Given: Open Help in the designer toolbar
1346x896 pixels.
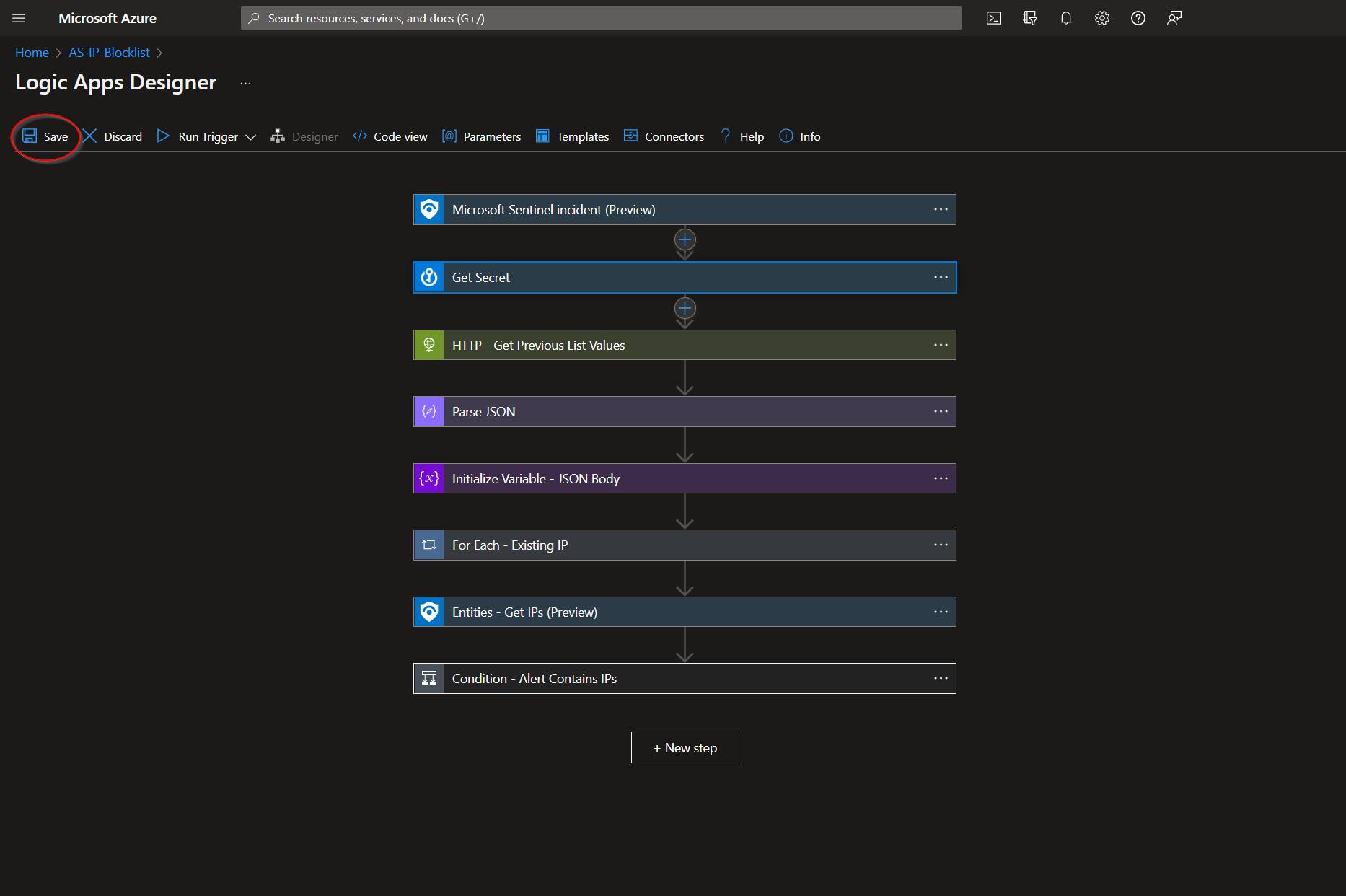Looking at the screenshot, I should pyautogui.click(x=742, y=136).
